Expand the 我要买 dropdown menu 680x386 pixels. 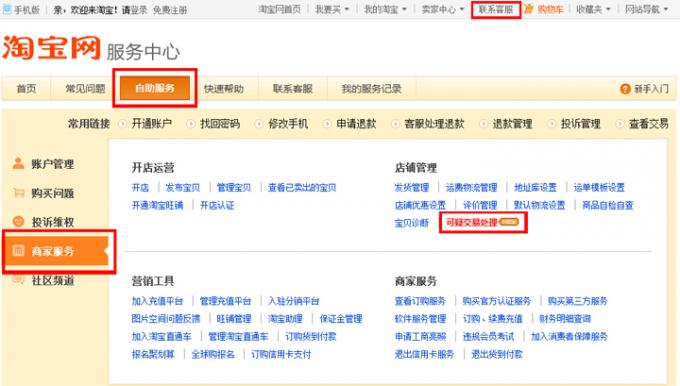point(332,9)
